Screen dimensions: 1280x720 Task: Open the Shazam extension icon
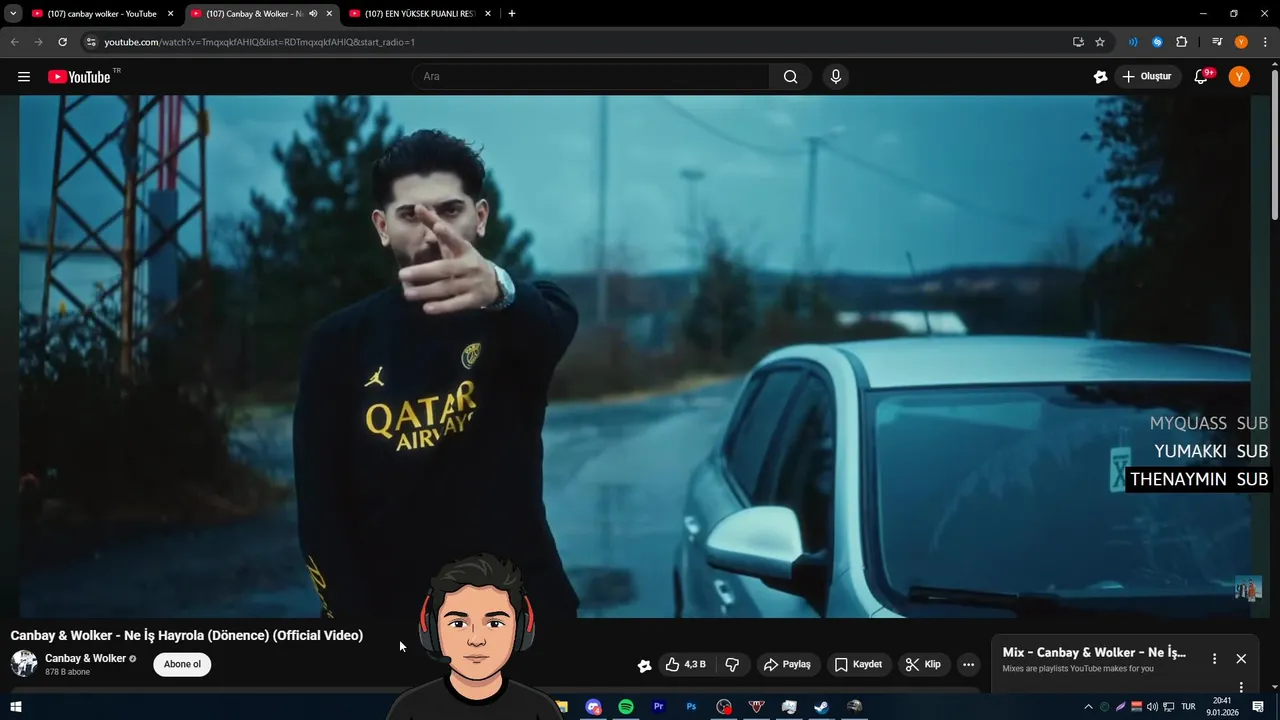pyautogui.click(x=1157, y=42)
